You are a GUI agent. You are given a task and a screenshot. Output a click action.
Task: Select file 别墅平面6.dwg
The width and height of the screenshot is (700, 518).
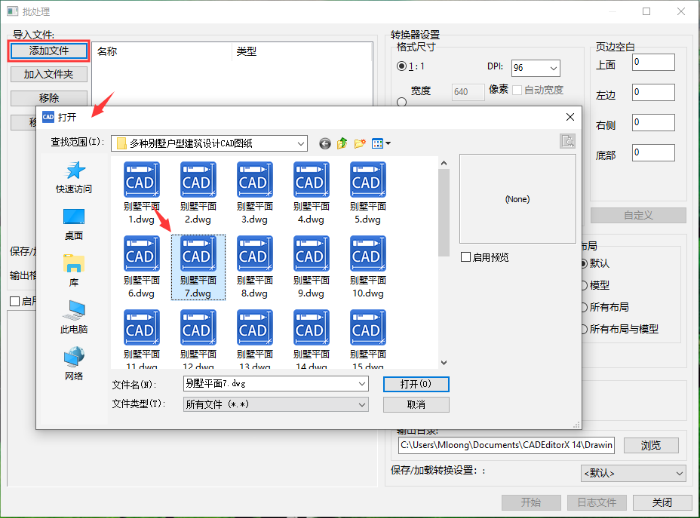[x=142, y=267]
